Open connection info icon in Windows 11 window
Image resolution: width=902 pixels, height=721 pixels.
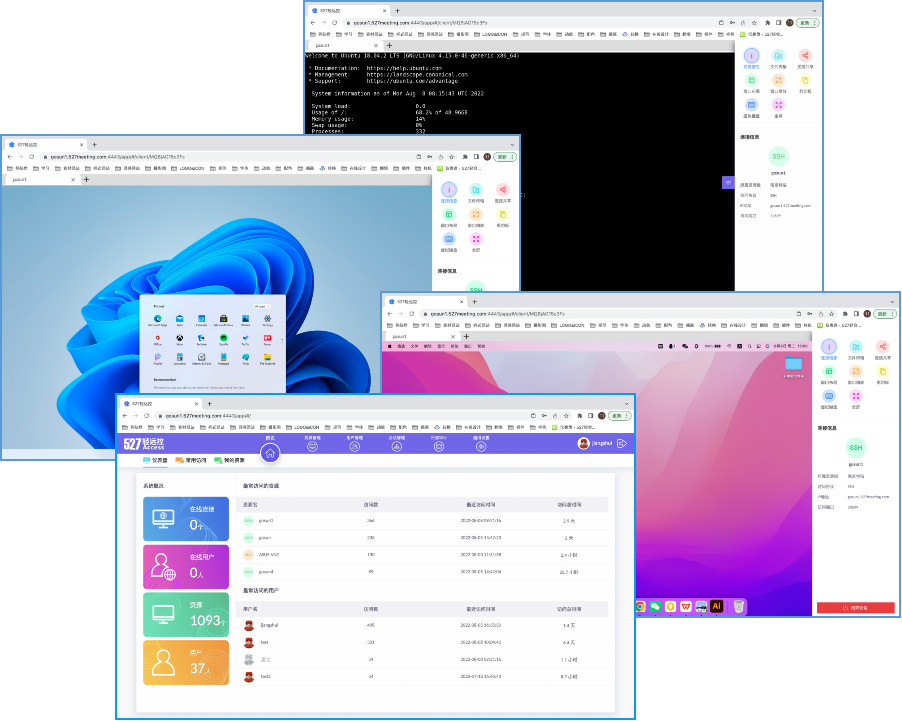point(449,190)
